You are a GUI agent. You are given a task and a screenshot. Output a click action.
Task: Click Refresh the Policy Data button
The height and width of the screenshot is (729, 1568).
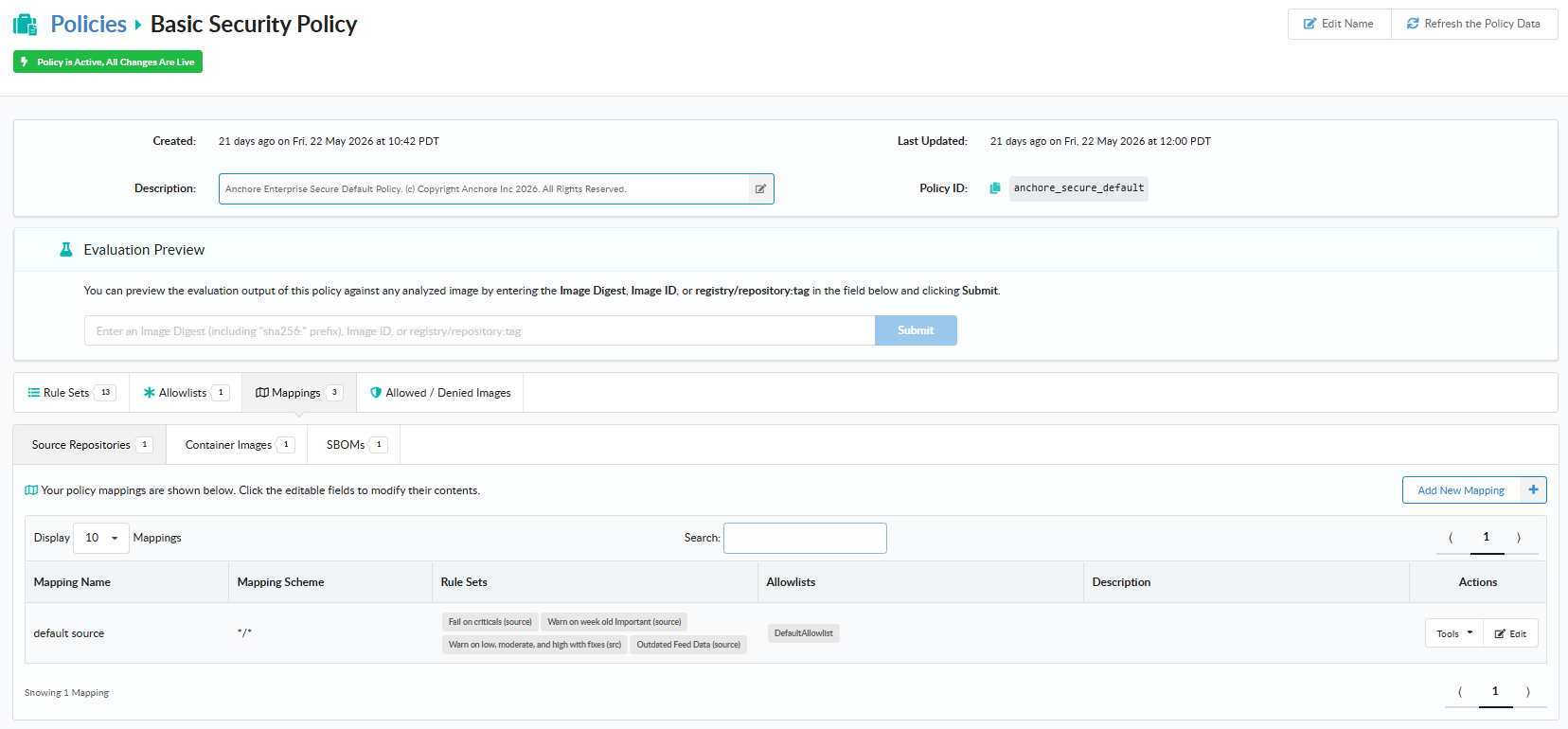tap(1474, 24)
